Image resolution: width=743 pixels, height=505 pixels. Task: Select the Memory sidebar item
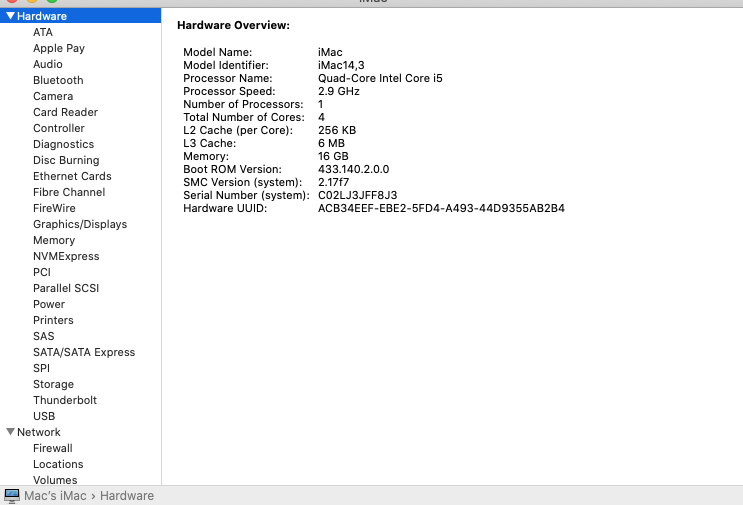coord(54,240)
